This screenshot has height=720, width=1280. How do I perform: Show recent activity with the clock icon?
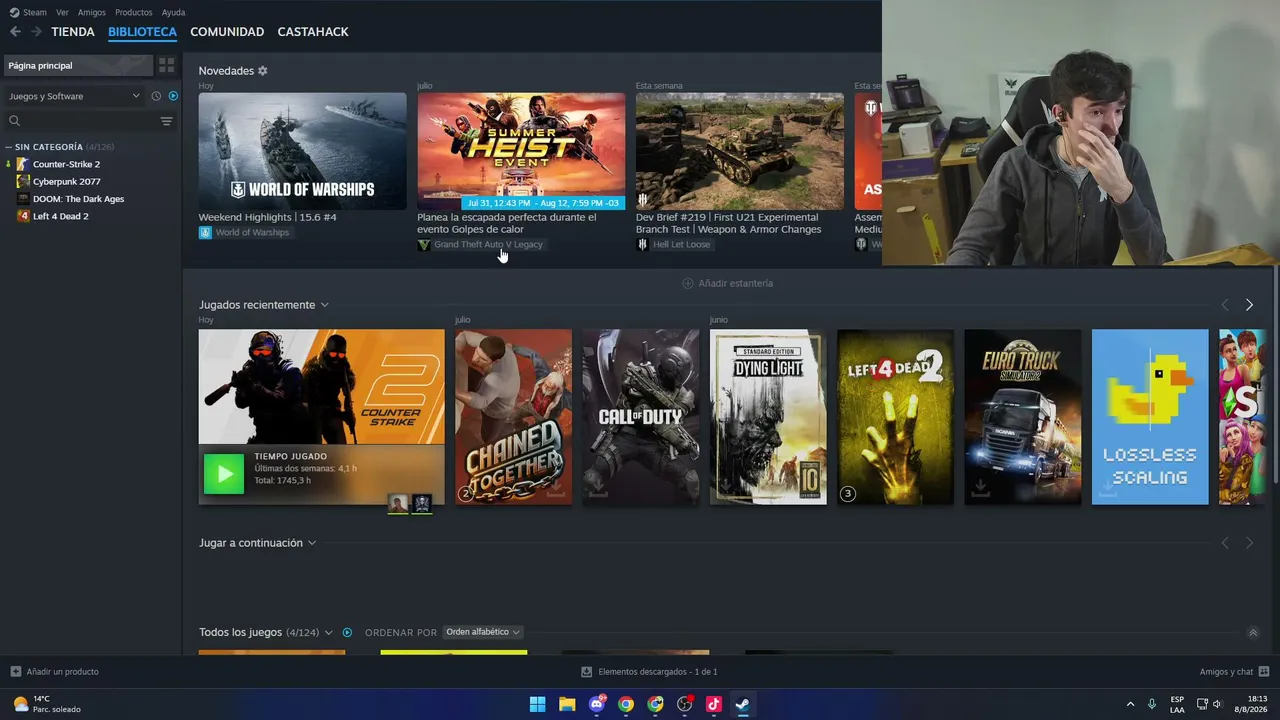pos(156,96)
